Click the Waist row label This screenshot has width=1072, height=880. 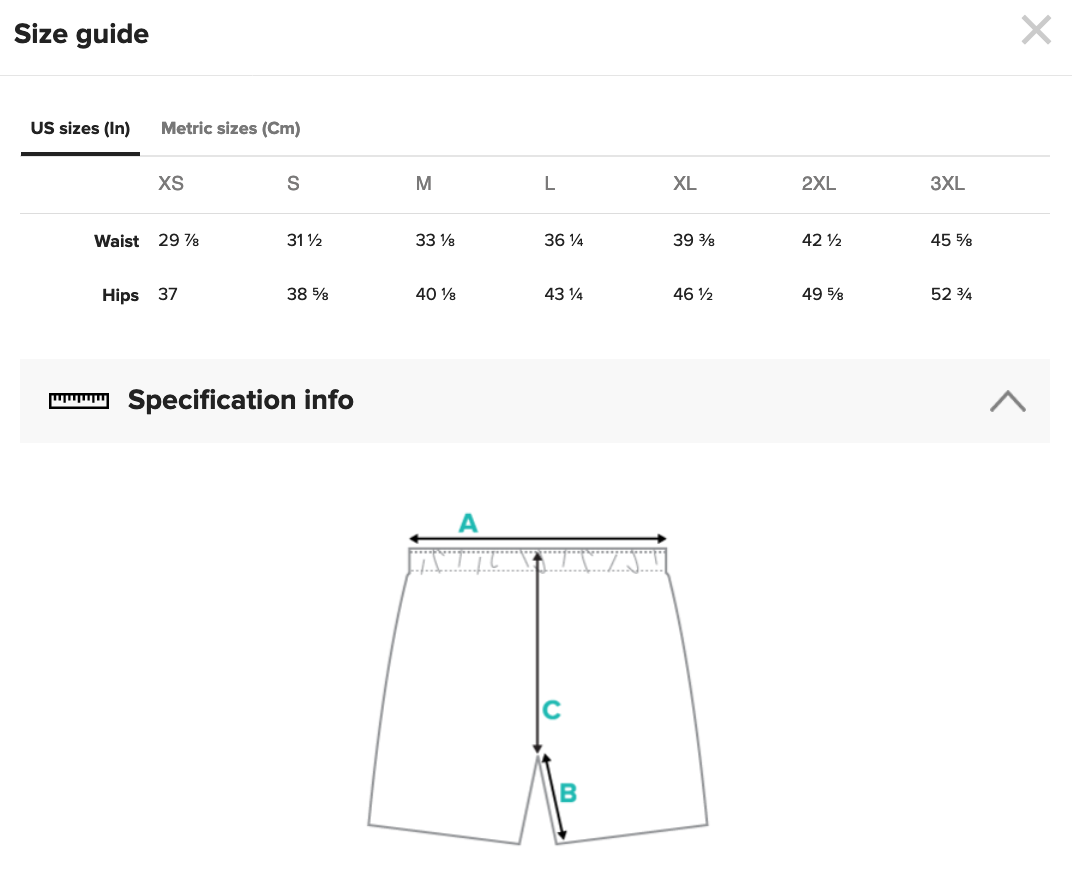(x=116, y=241)
